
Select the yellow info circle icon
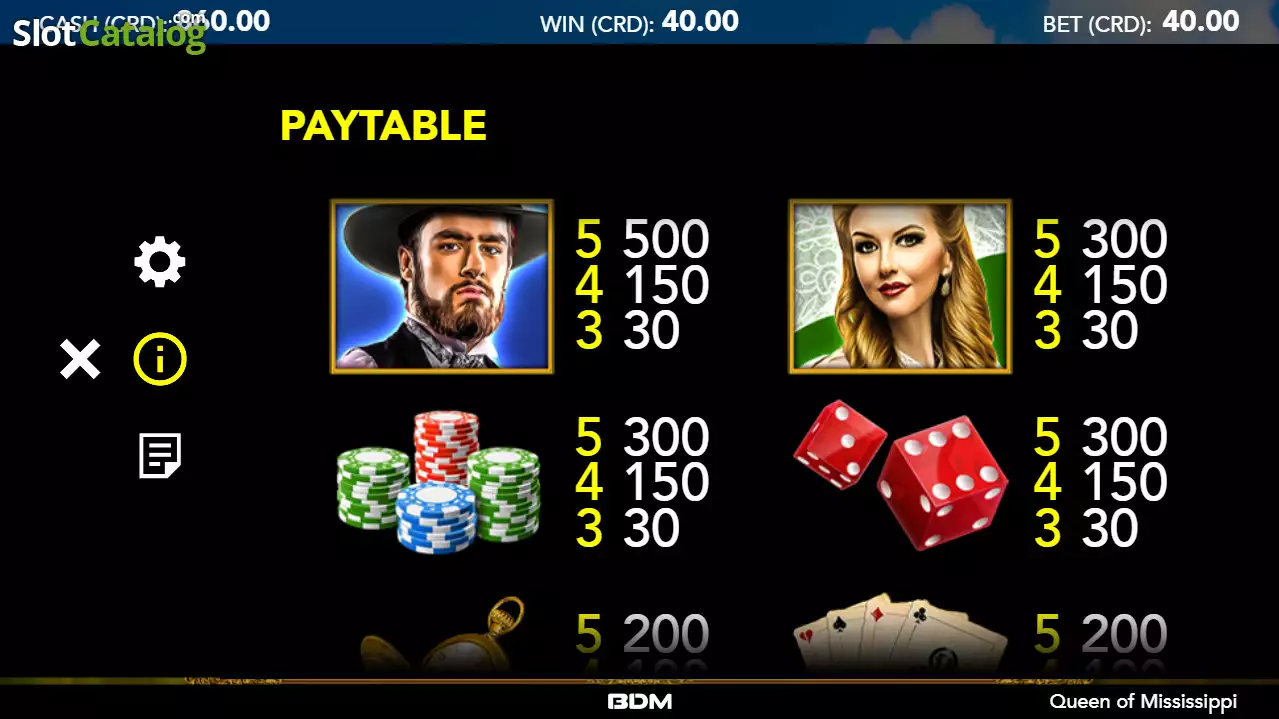coord(160,360)
